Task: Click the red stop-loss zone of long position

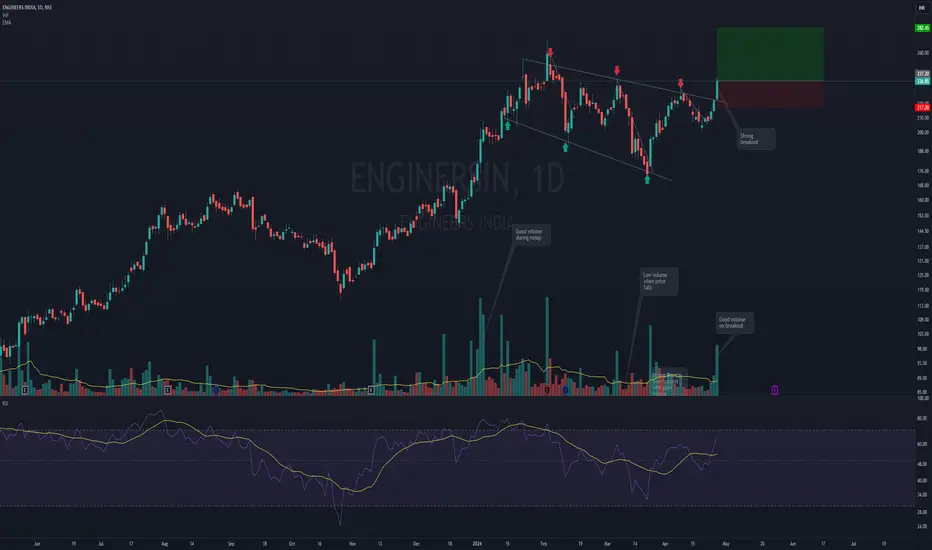Action: [770, 94]
